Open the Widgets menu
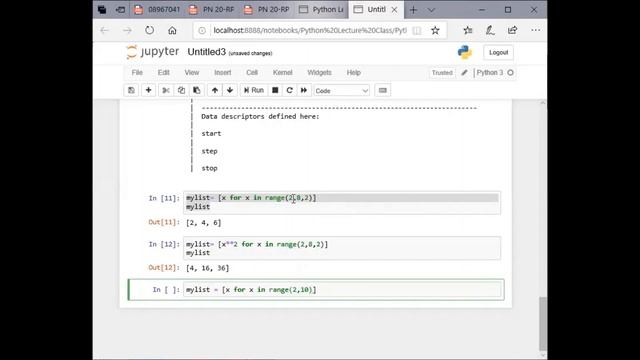The height and width of the screenshot is (360, 640). 319,73
